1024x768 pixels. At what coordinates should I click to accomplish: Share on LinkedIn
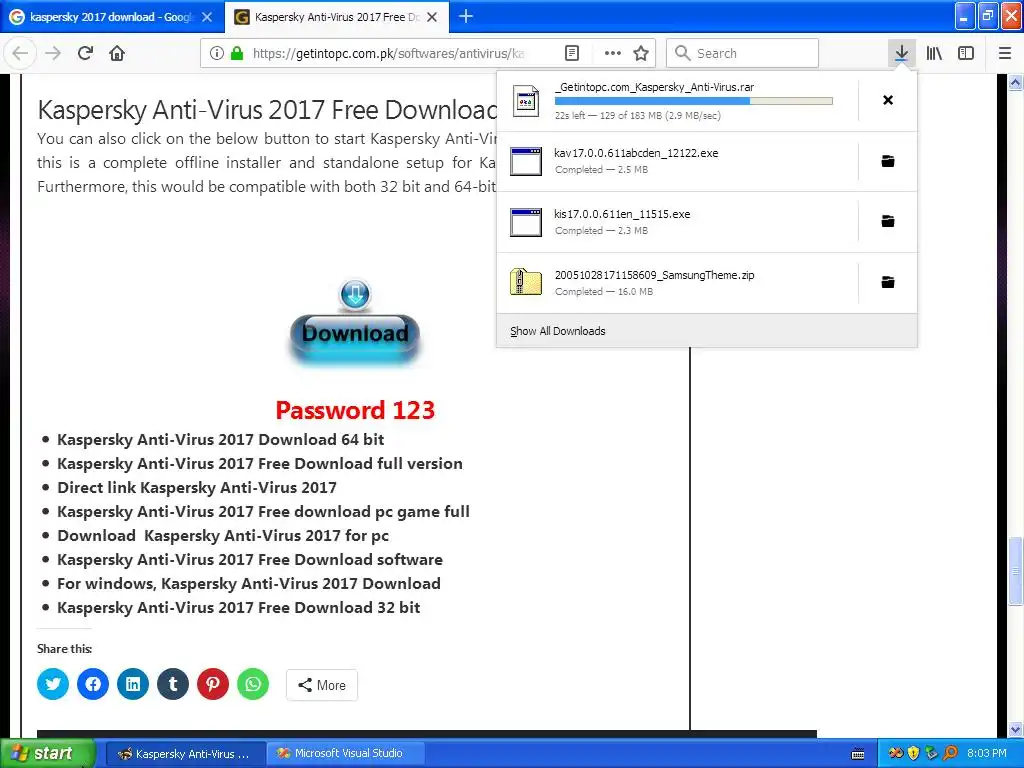pyautogui.click(x=133, y=684)
